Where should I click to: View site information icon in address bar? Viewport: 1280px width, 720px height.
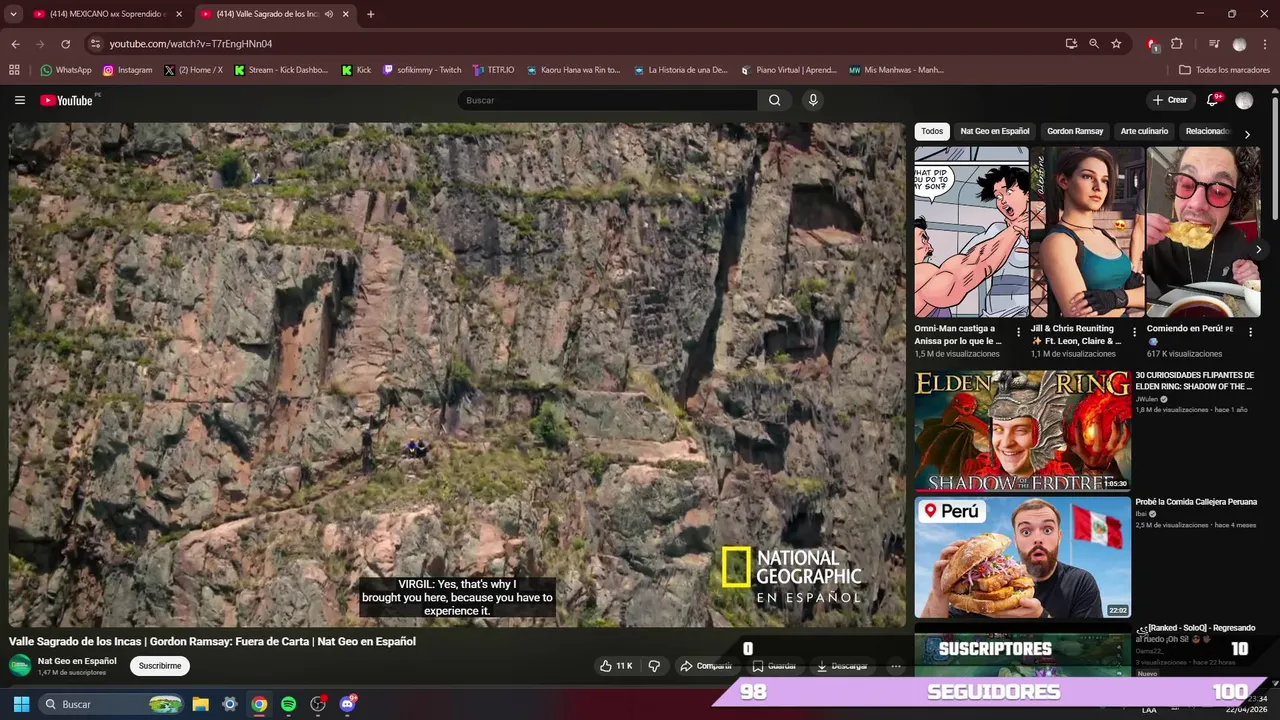(x=95, y=44)
